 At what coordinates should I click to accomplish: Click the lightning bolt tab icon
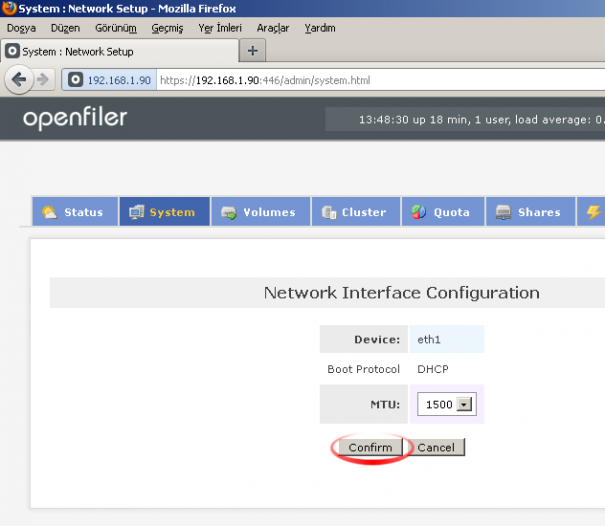(593, 212)
